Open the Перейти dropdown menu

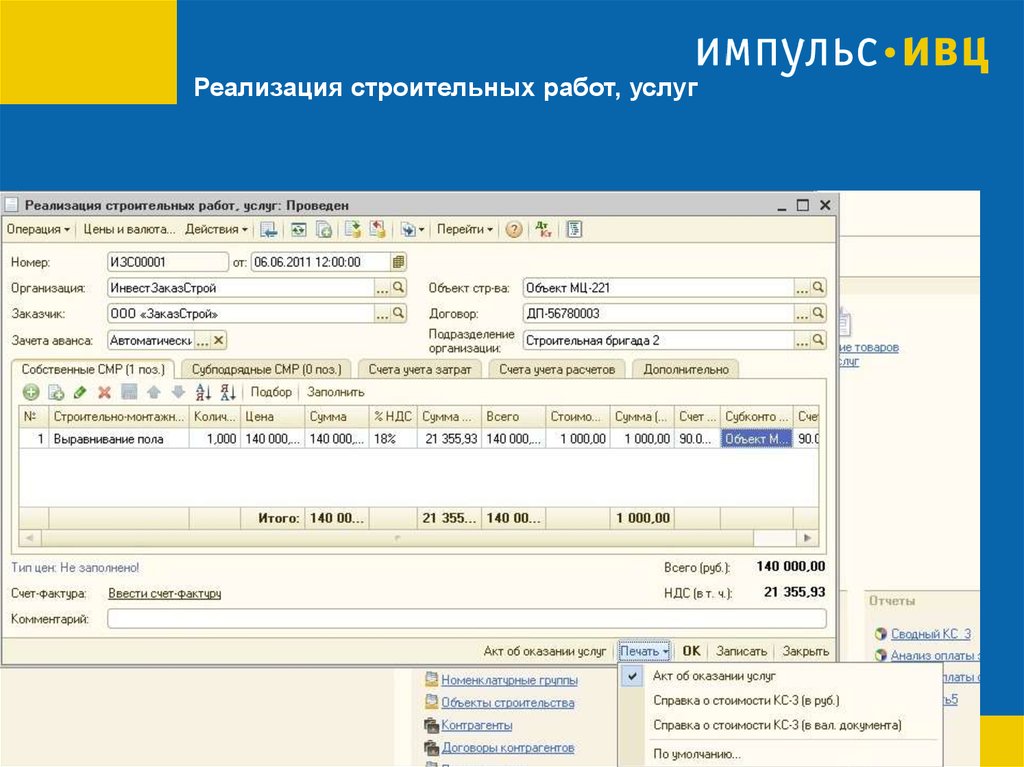pyautogui.click(x=464, y=229)
